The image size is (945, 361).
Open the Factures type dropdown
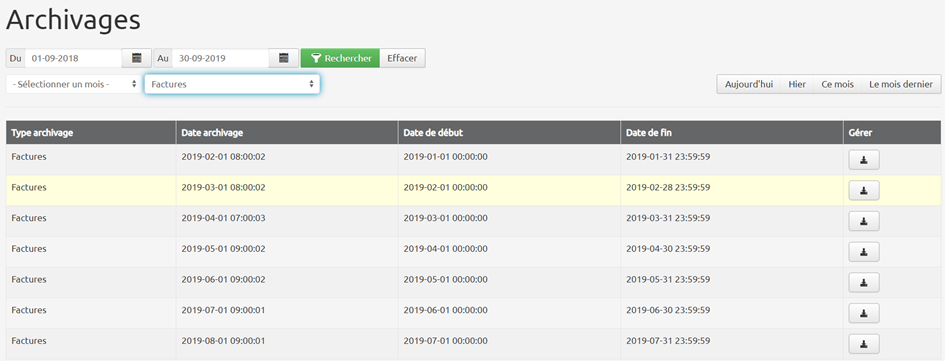click(x=232, y=84)
